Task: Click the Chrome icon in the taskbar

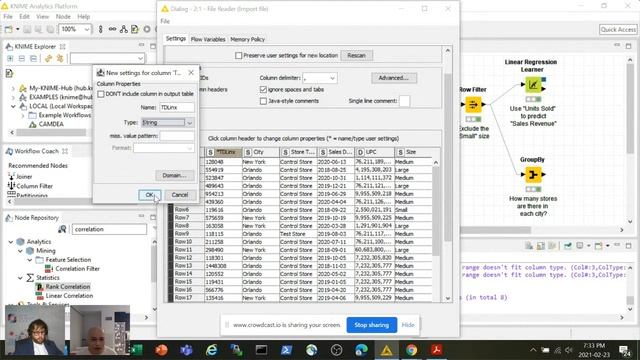Action: pos(411,350)
